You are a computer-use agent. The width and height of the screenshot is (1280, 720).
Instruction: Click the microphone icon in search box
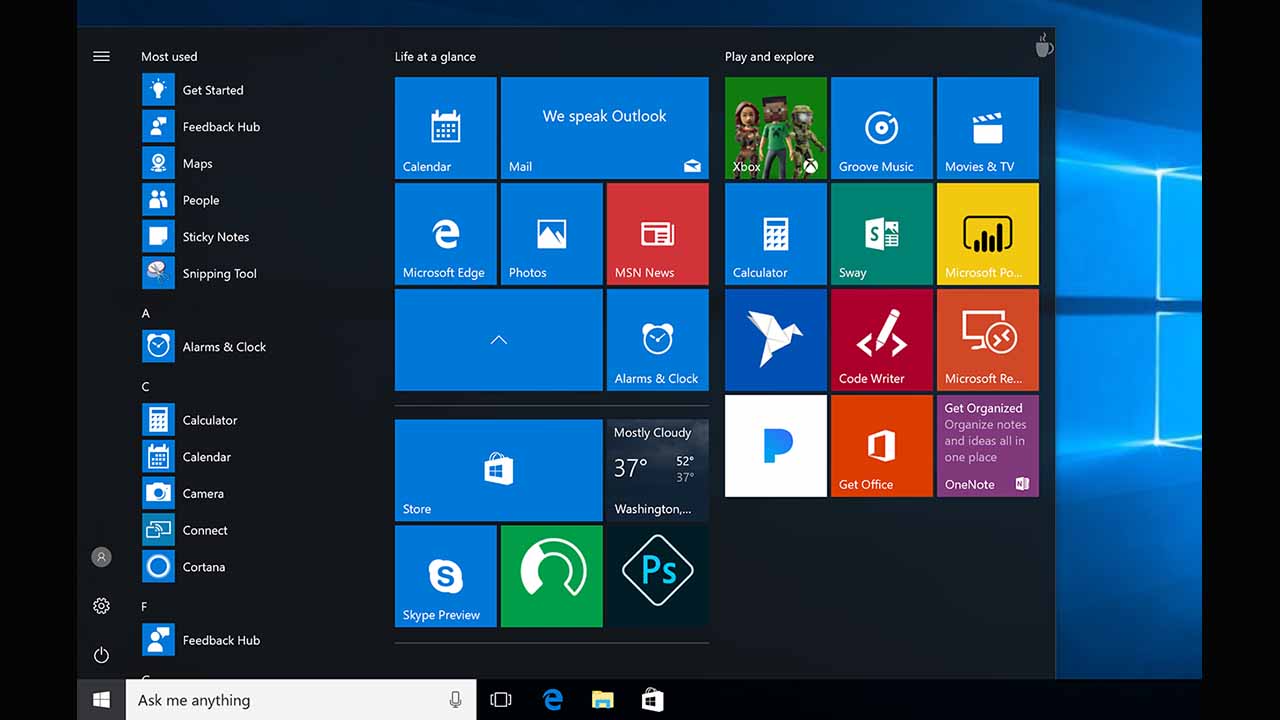(x=456, y=700)
